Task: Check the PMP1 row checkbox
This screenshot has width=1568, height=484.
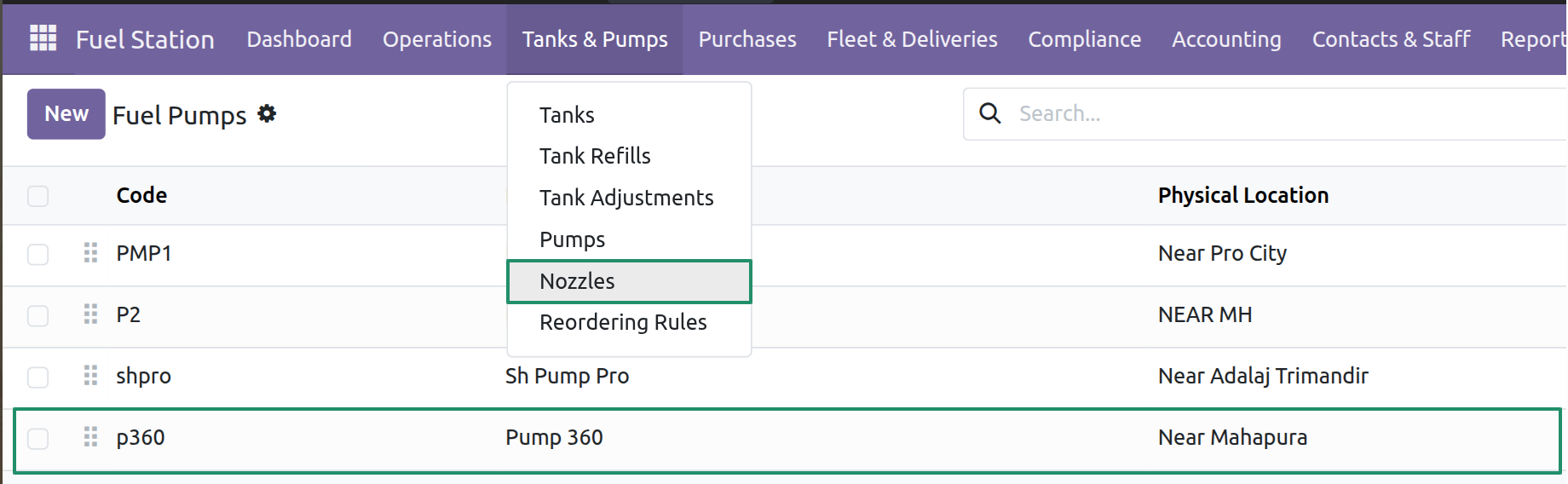Action: click(37, 254)
